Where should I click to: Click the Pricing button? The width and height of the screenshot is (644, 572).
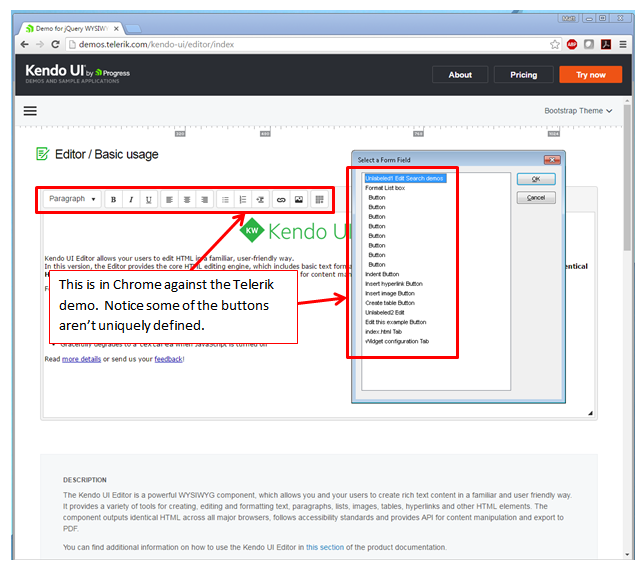pyautogui.click(x=524, y=75)
